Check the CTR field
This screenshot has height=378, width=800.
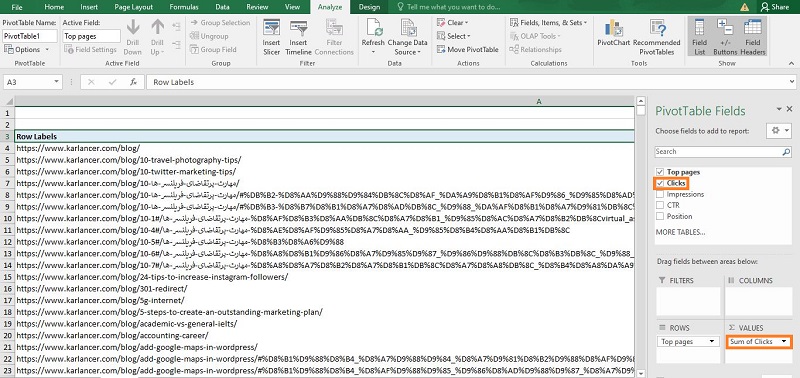coord(660,205)
